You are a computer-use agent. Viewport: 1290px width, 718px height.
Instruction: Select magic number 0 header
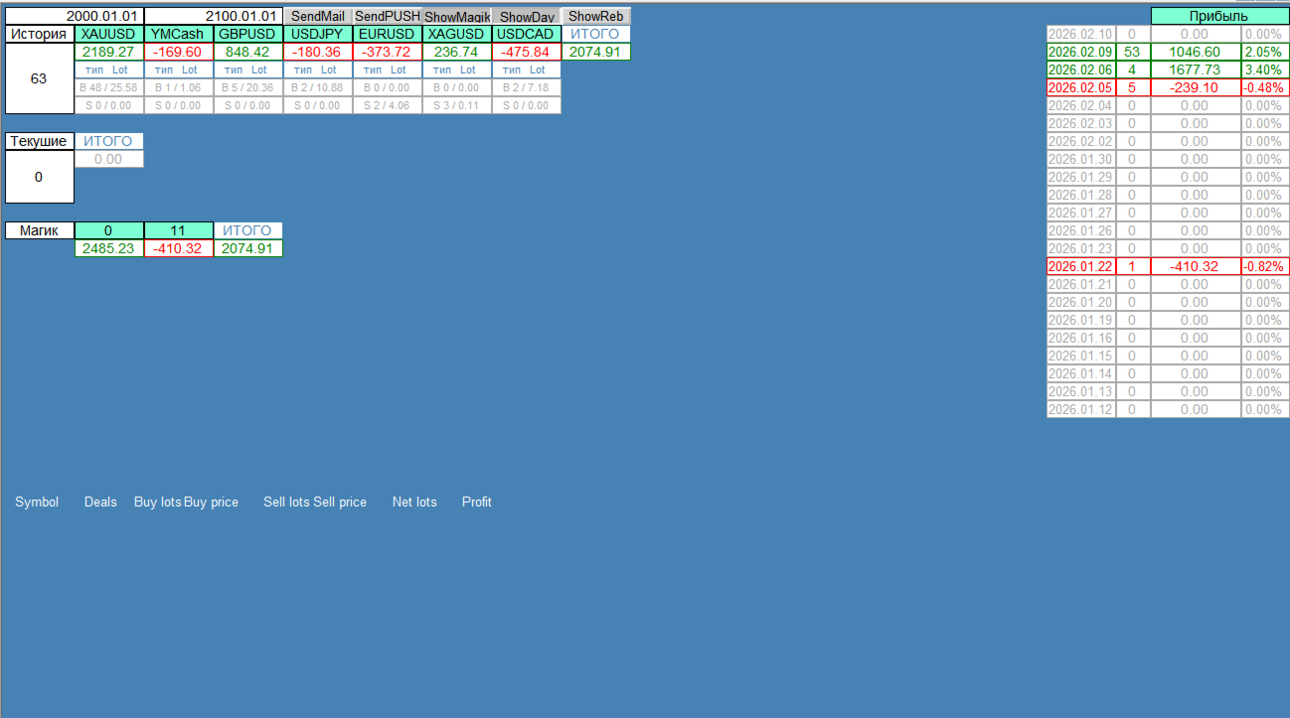coord(109,230)
